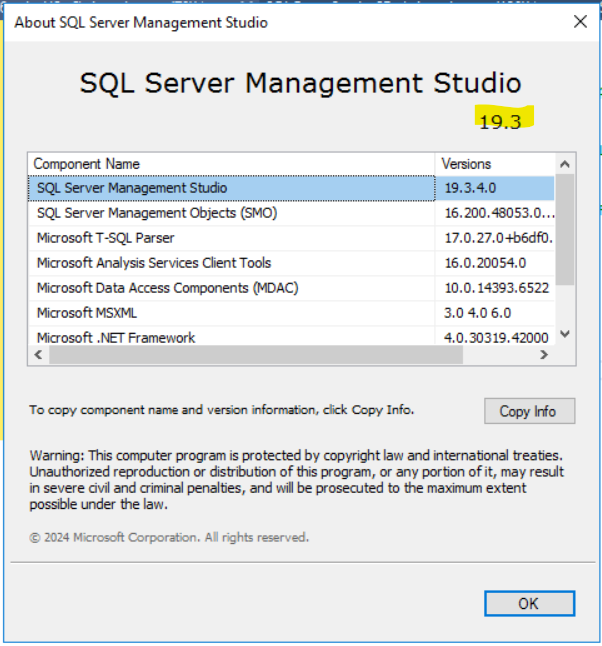This screenshot has height=646, width=602.
Task: Select the Microsoft MSXML row
Action: (x=291, y=313)
